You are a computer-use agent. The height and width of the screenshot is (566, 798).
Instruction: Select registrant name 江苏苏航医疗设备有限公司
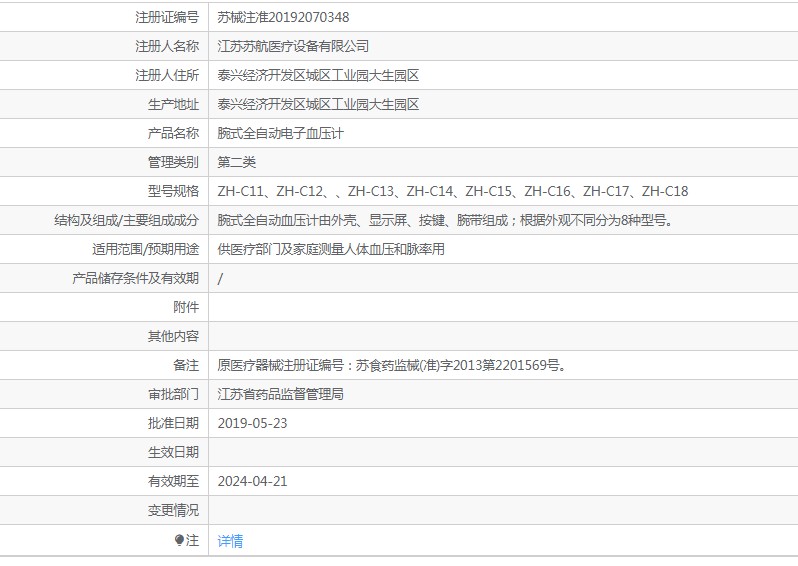293,46
